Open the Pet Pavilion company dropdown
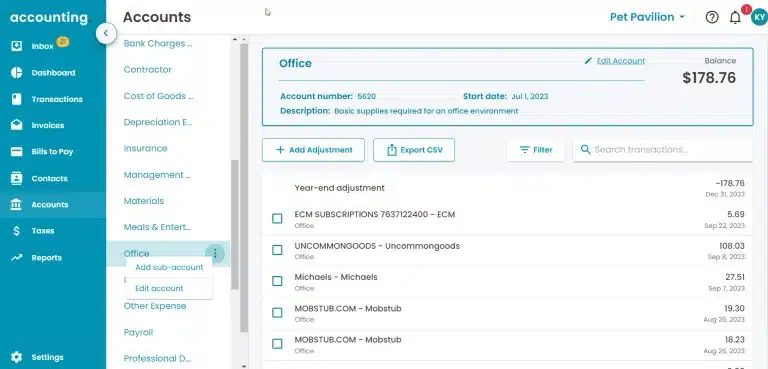Screen dimensions: 768x369 [647, 17]
